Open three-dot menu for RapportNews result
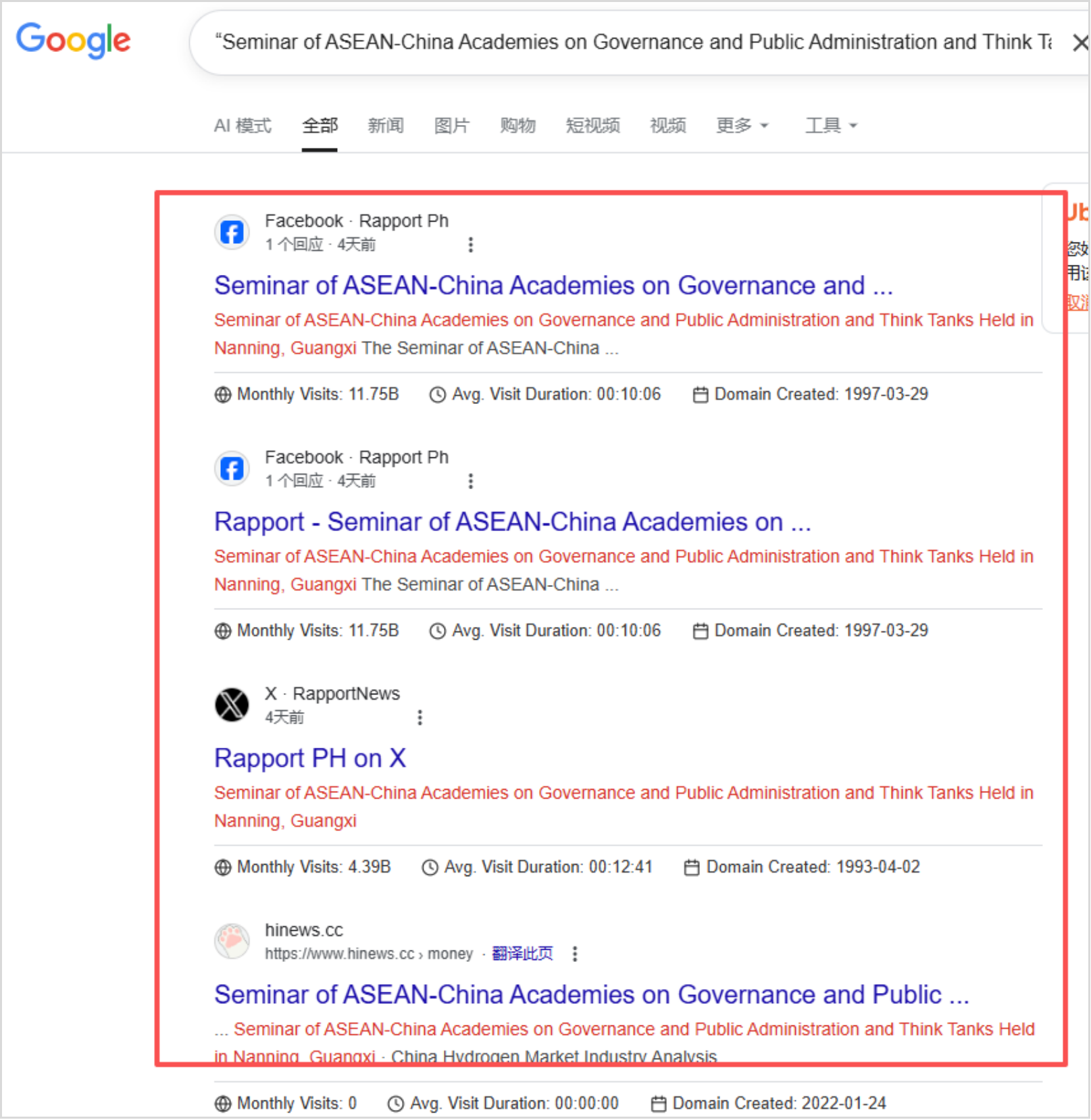 point(420,717)
